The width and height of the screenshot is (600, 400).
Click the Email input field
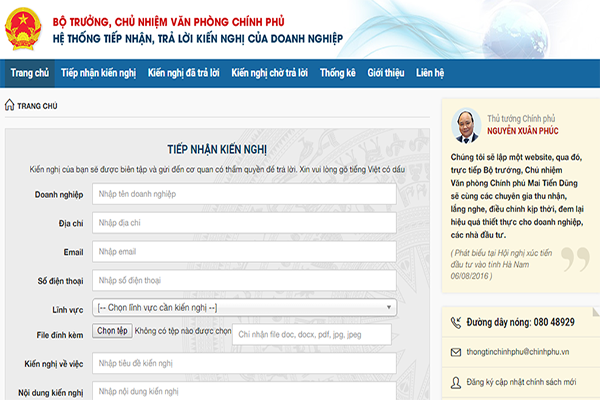pyautogui.click(x=244, y=251)
